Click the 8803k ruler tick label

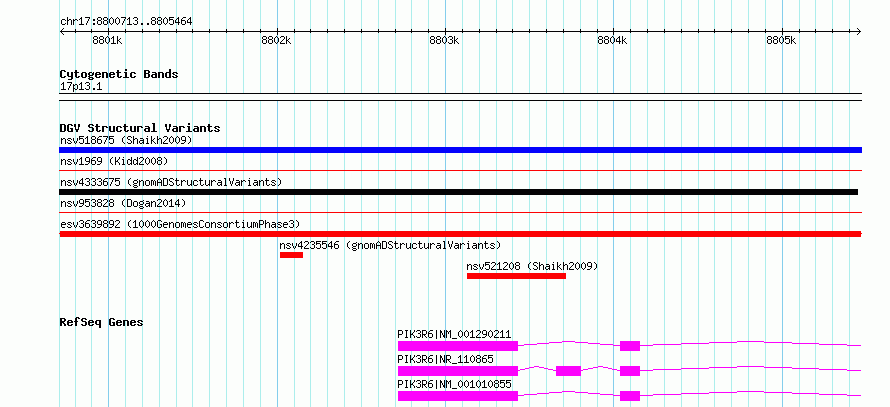tap(445, 40)
